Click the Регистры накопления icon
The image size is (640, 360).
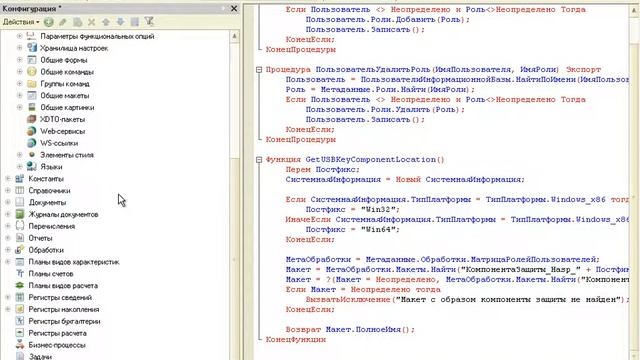tap(20, 309)
